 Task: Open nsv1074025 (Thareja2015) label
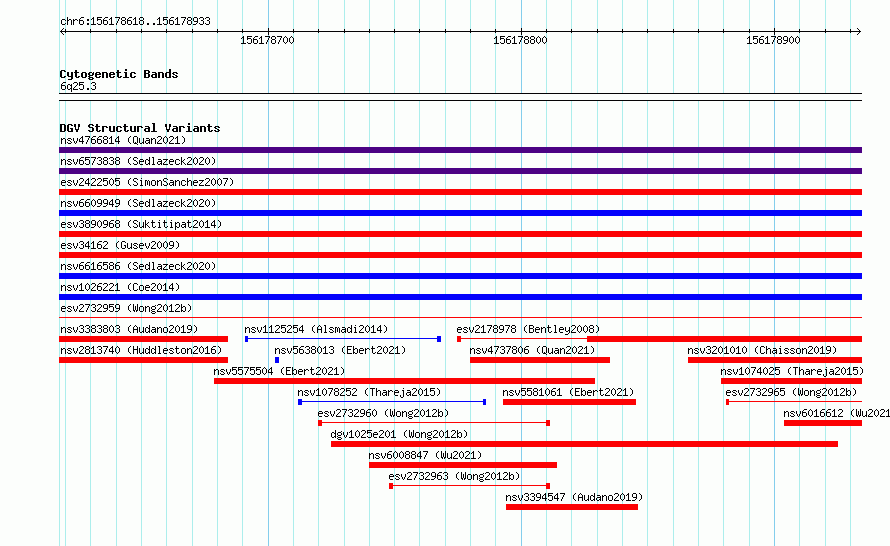tap(792, 371)
